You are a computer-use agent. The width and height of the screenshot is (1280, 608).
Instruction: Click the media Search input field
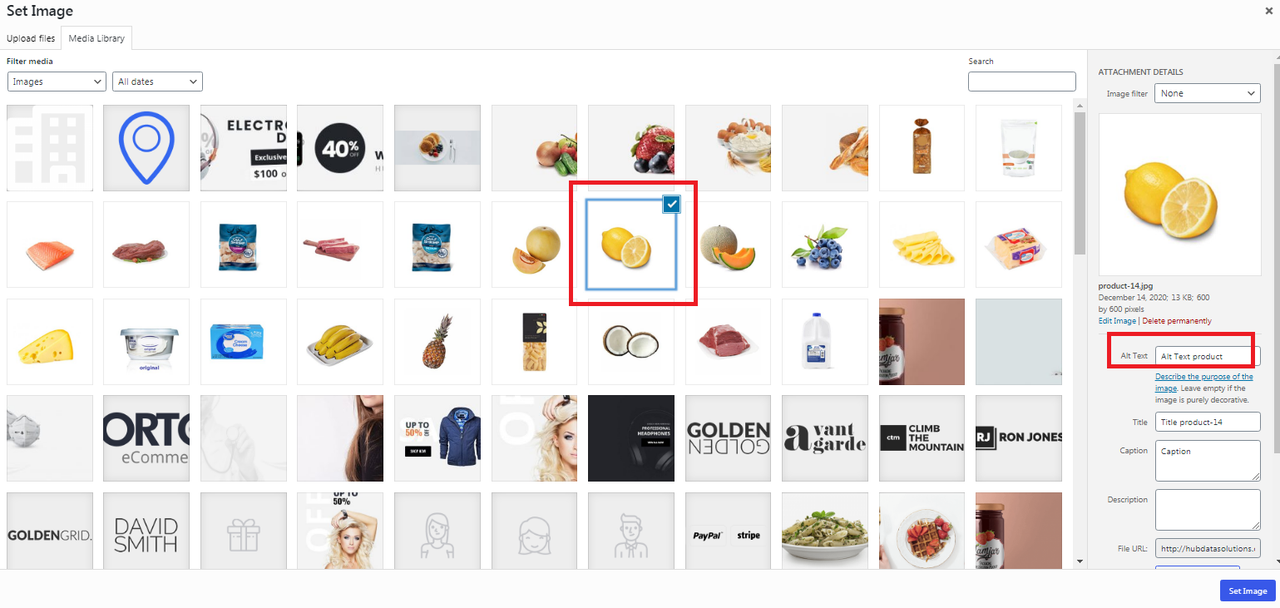tap(1022, 82)
